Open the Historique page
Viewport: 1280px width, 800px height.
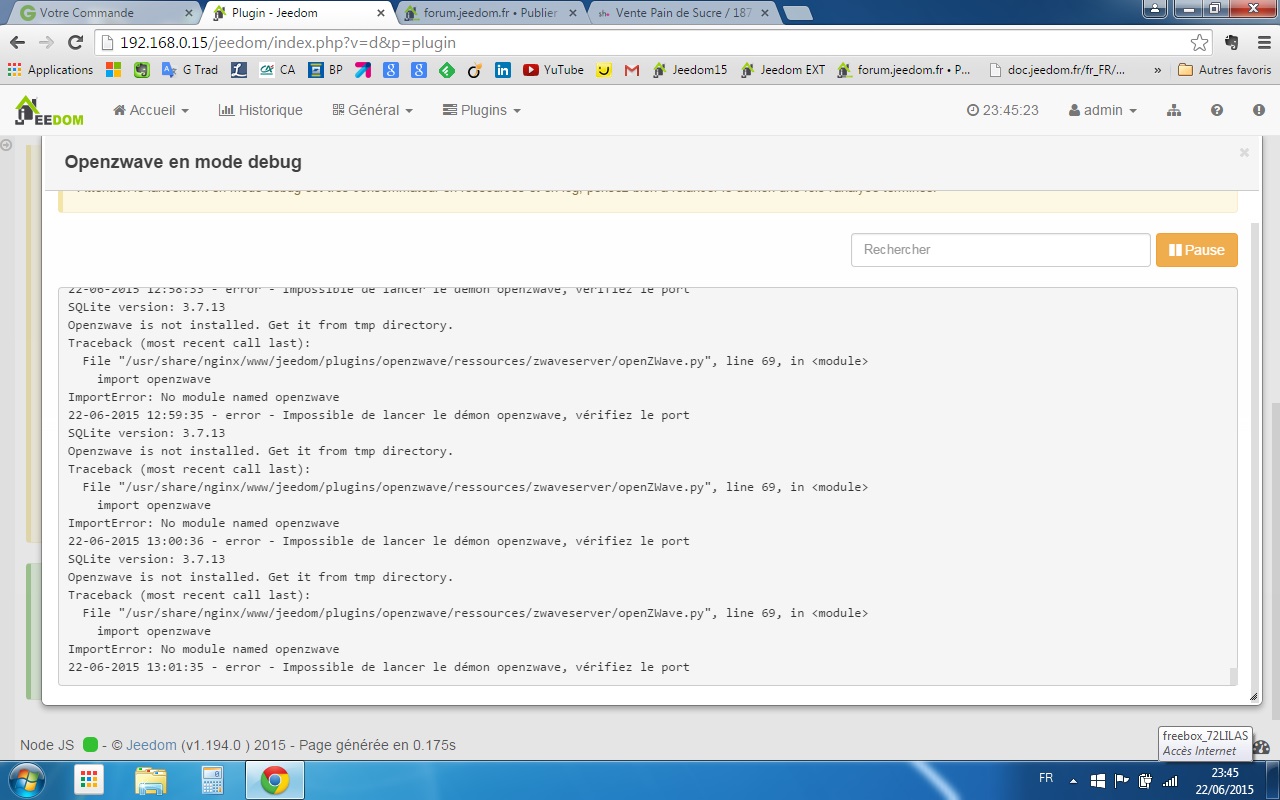(260, 110)
